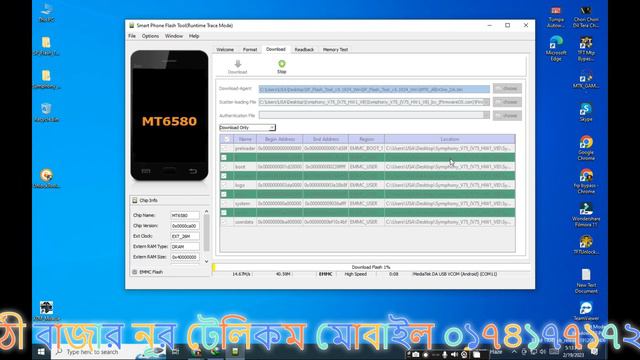Viewport: 640px width, 360px height.
Task: Open Google Chrome desktop shortcut
Action: 586,148
